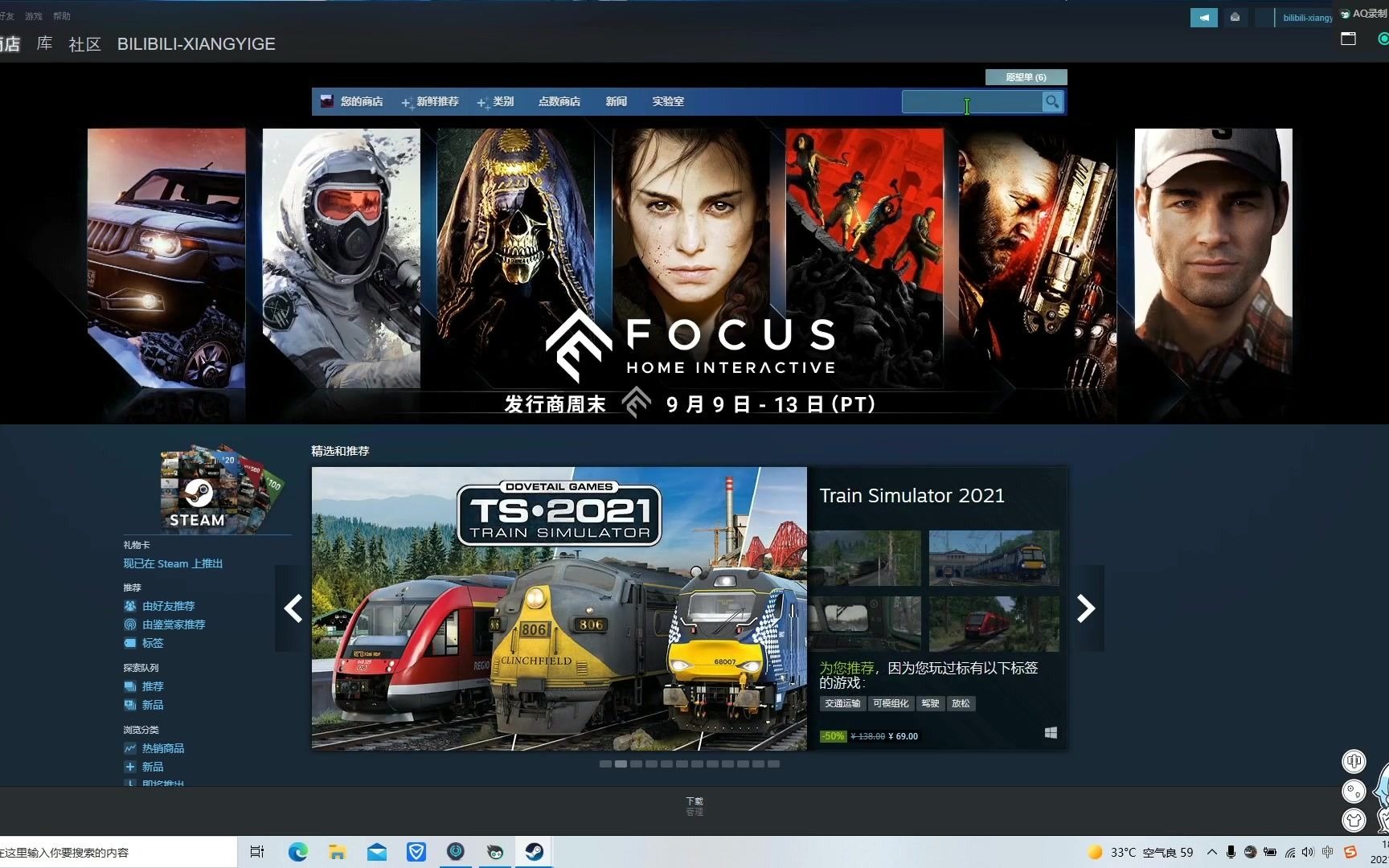View the red train forest screenshot thumbnail
The width and height of the screenshot is (1389, 868).
(994, 624)
